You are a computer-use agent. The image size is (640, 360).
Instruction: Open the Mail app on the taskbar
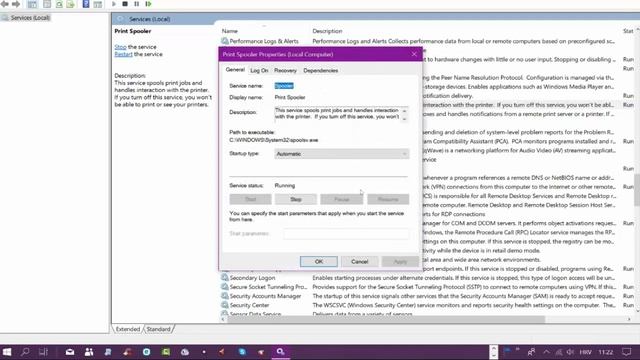tap(70, 352)
